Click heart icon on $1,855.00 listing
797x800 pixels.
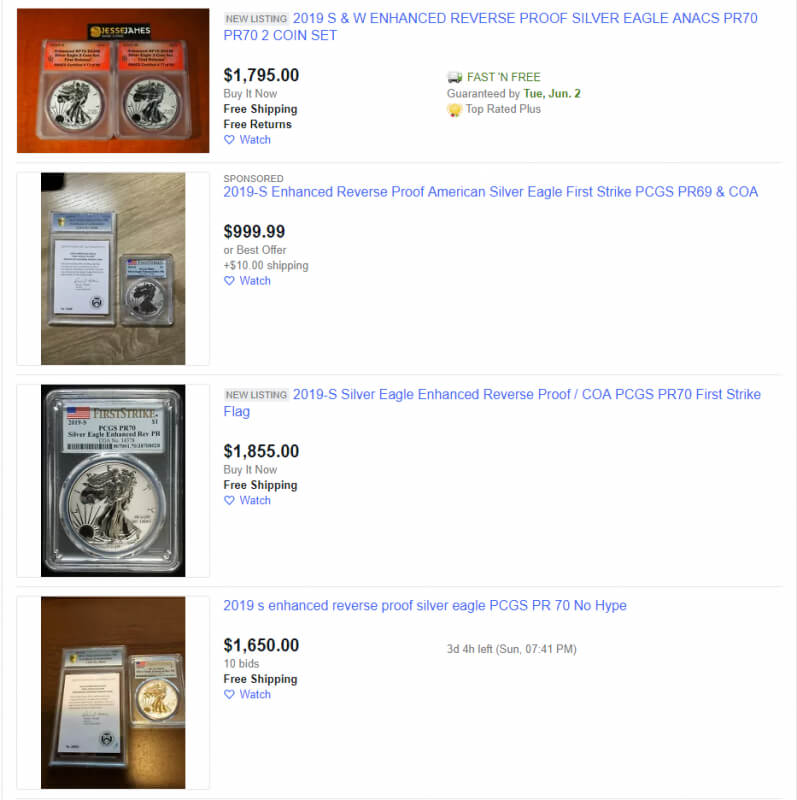pos(229,501)
